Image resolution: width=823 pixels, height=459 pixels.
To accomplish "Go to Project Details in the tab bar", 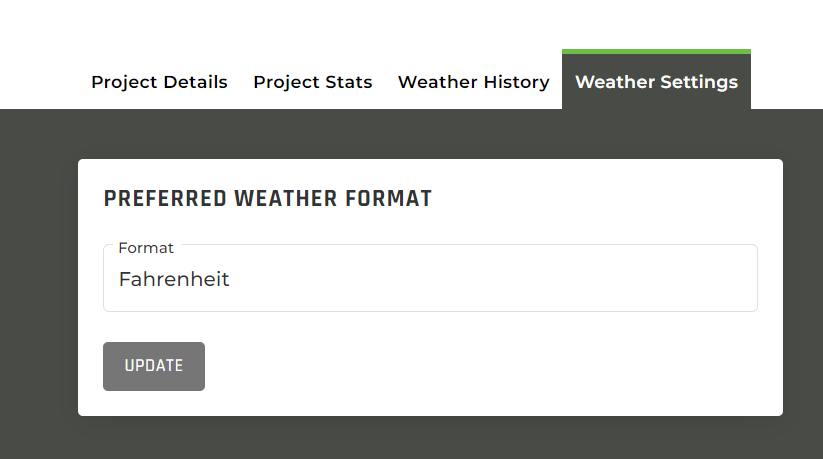I will 159,82.
